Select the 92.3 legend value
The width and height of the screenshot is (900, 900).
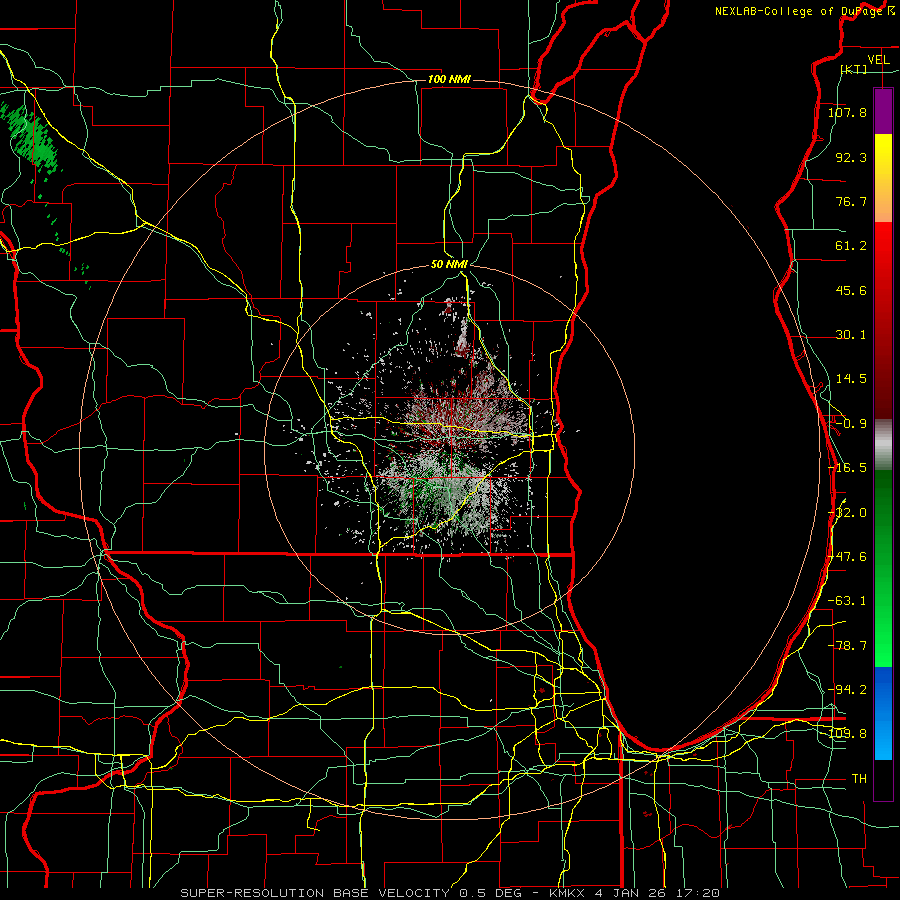851,157
